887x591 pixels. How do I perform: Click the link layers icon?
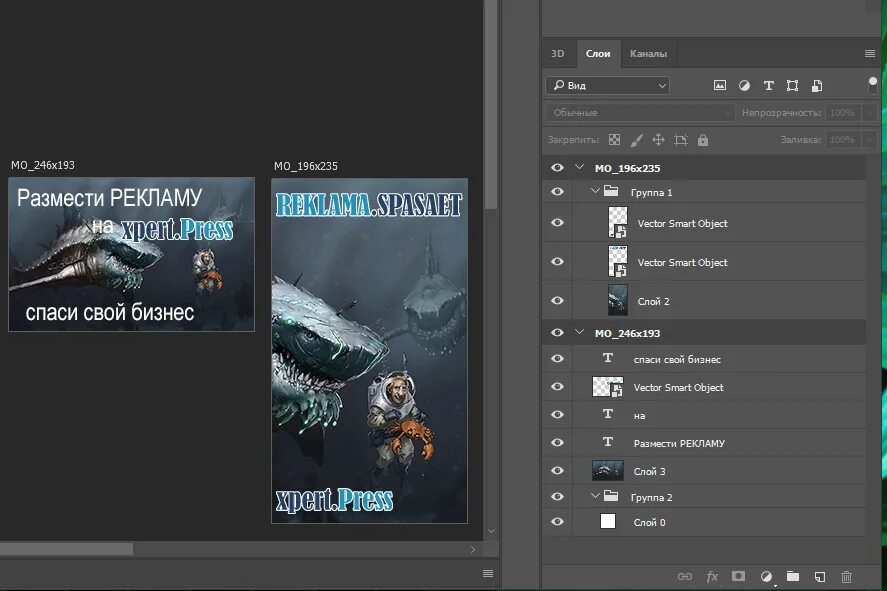pos(684,576)
